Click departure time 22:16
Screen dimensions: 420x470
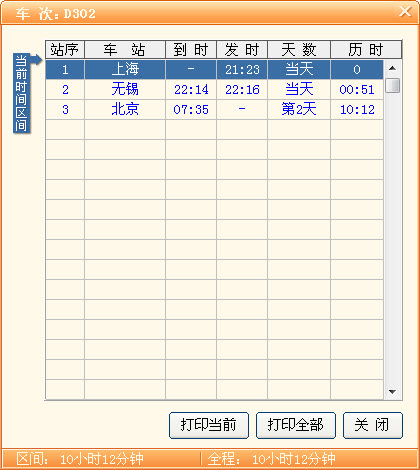[242, 90]
